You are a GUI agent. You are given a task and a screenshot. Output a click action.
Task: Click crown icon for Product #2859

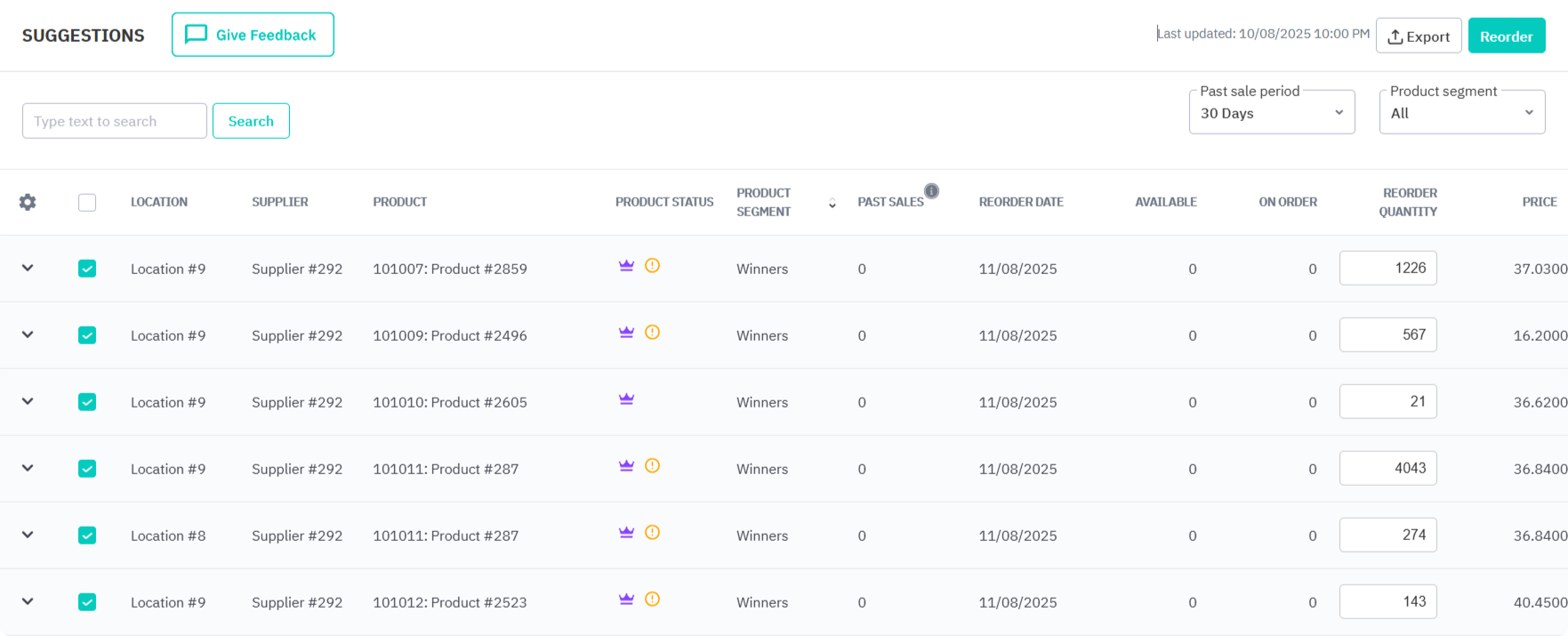coord(626,266)
